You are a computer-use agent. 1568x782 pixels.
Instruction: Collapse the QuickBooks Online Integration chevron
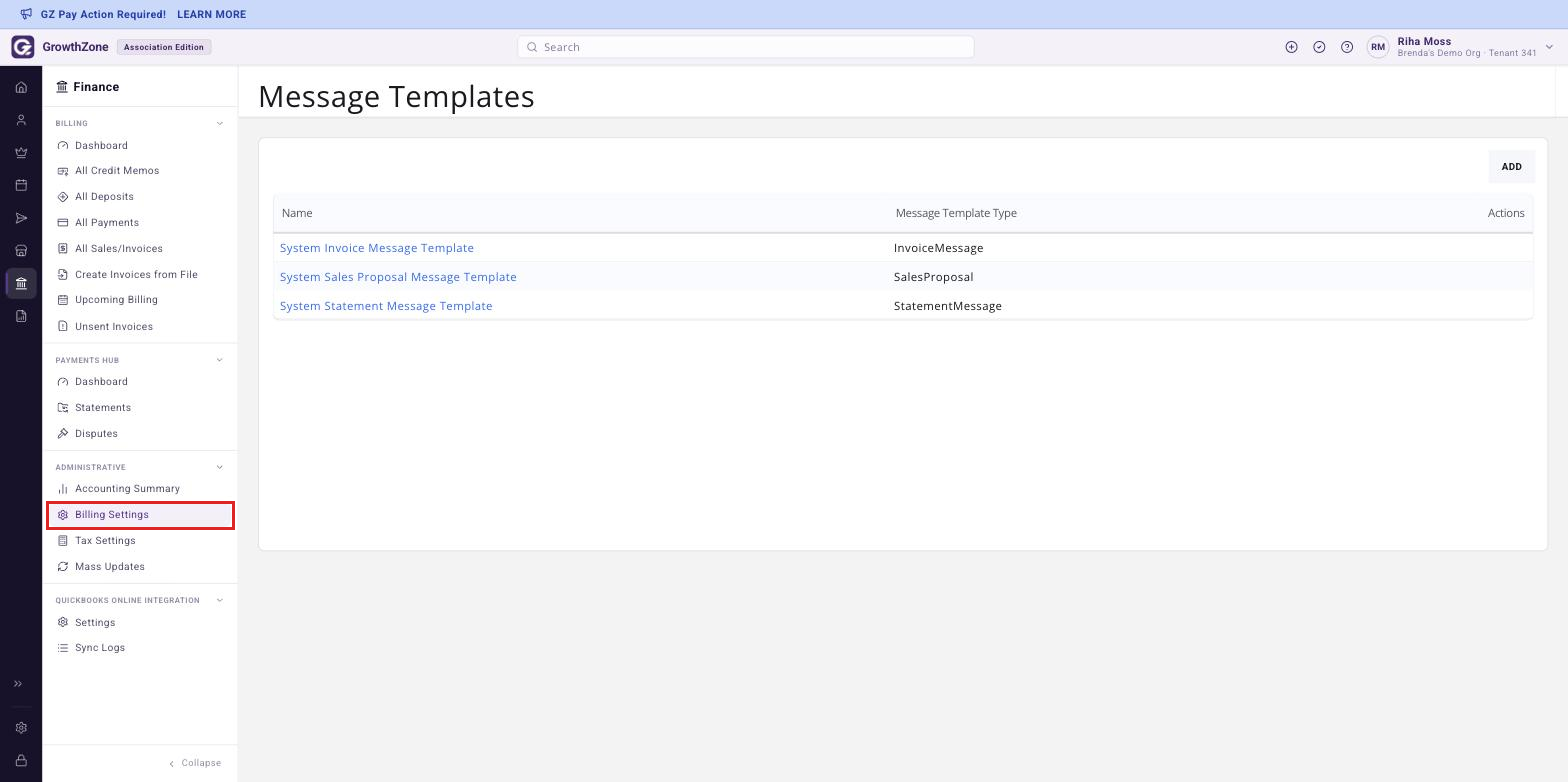point(220,600)
